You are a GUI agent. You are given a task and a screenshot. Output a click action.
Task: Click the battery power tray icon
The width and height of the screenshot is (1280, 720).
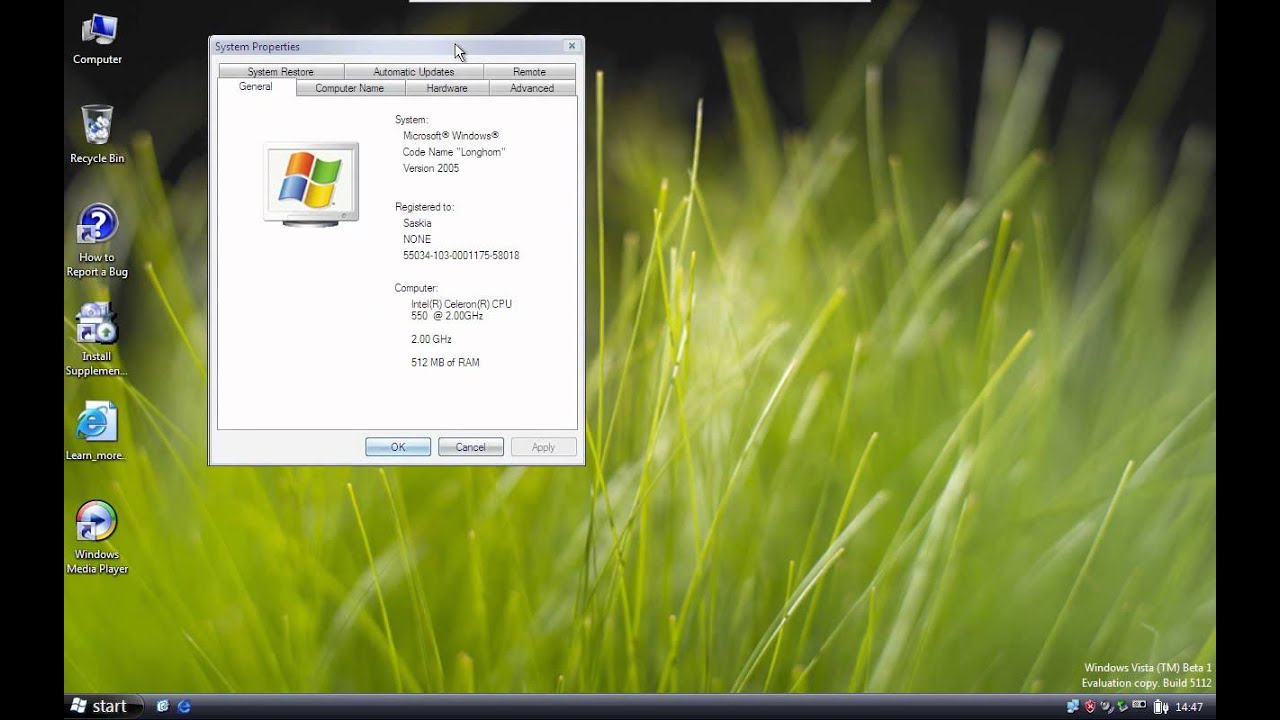click(x=1161, y=706)
